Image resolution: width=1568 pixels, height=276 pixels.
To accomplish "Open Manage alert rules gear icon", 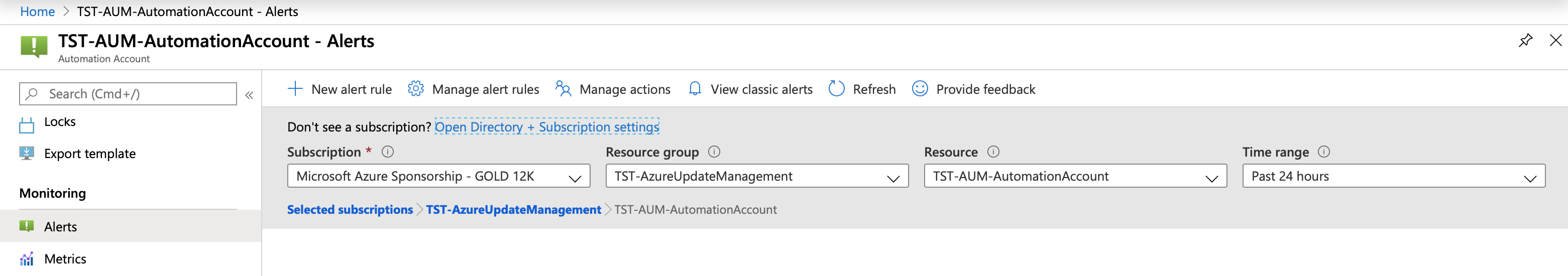I will click(415, 89).
